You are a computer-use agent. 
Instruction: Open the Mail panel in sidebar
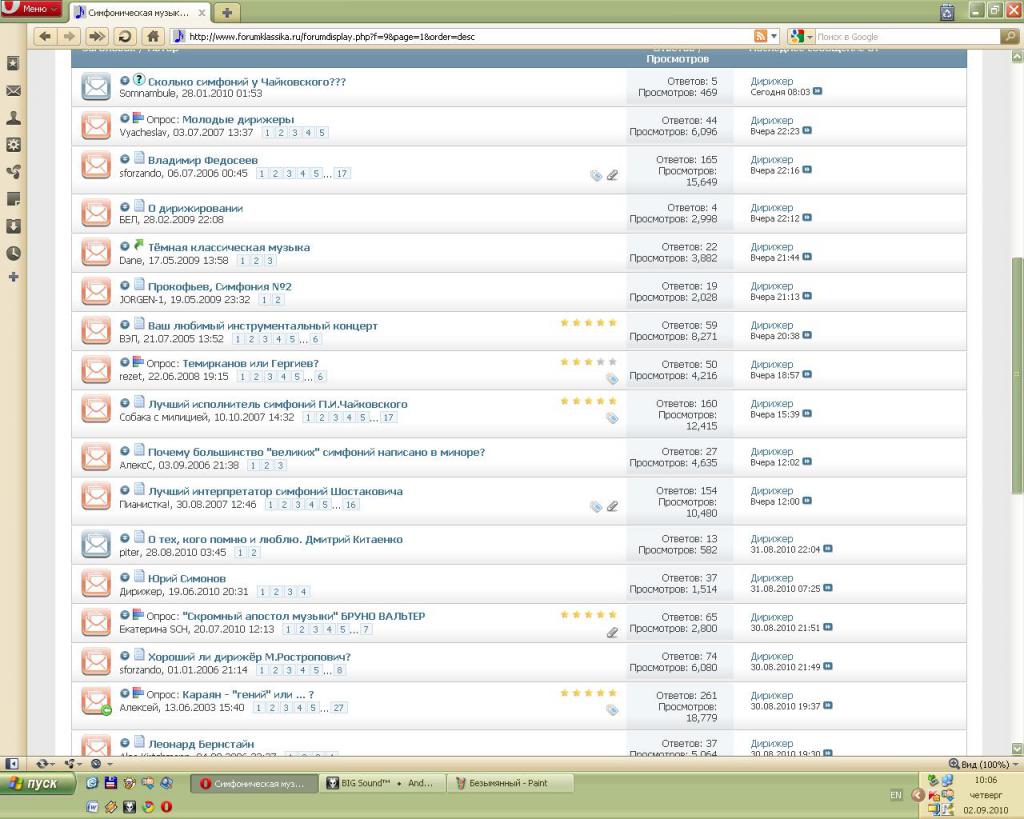pyautogui.click(x=14, y=90)
